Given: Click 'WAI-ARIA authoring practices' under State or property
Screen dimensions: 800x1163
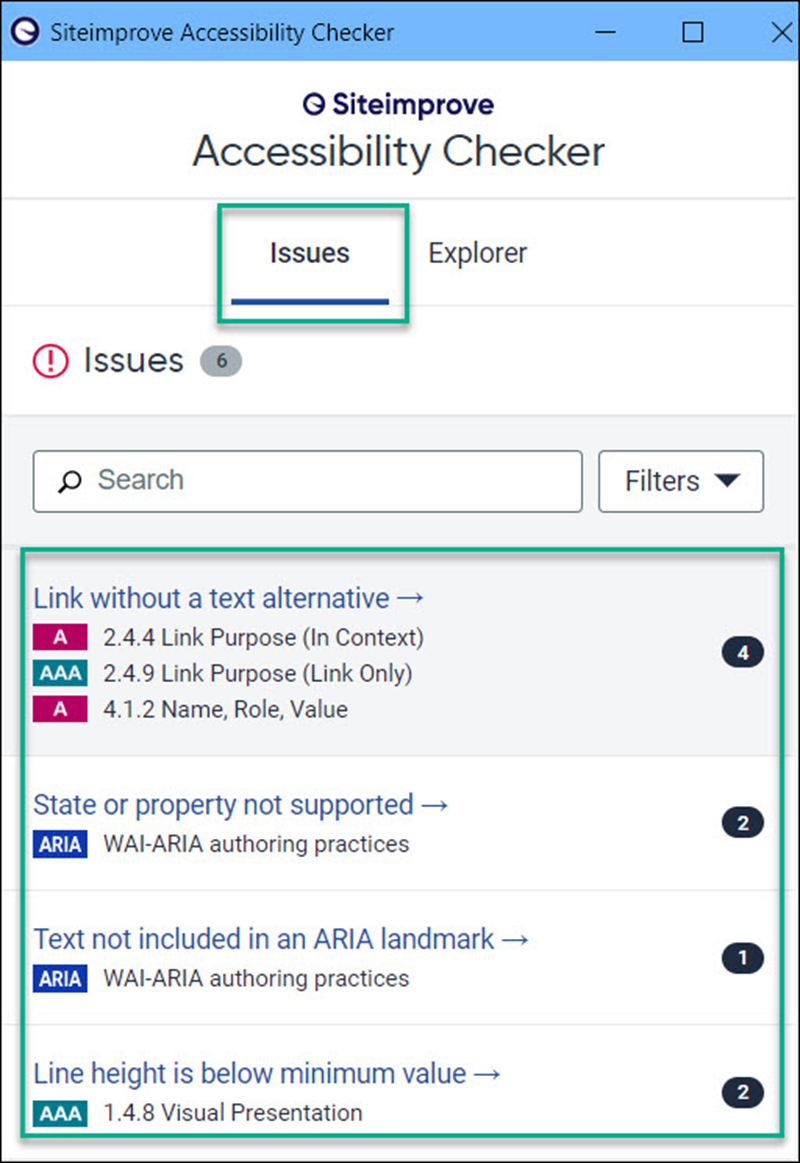Looking at the screenshot, I should coord(256,844).
